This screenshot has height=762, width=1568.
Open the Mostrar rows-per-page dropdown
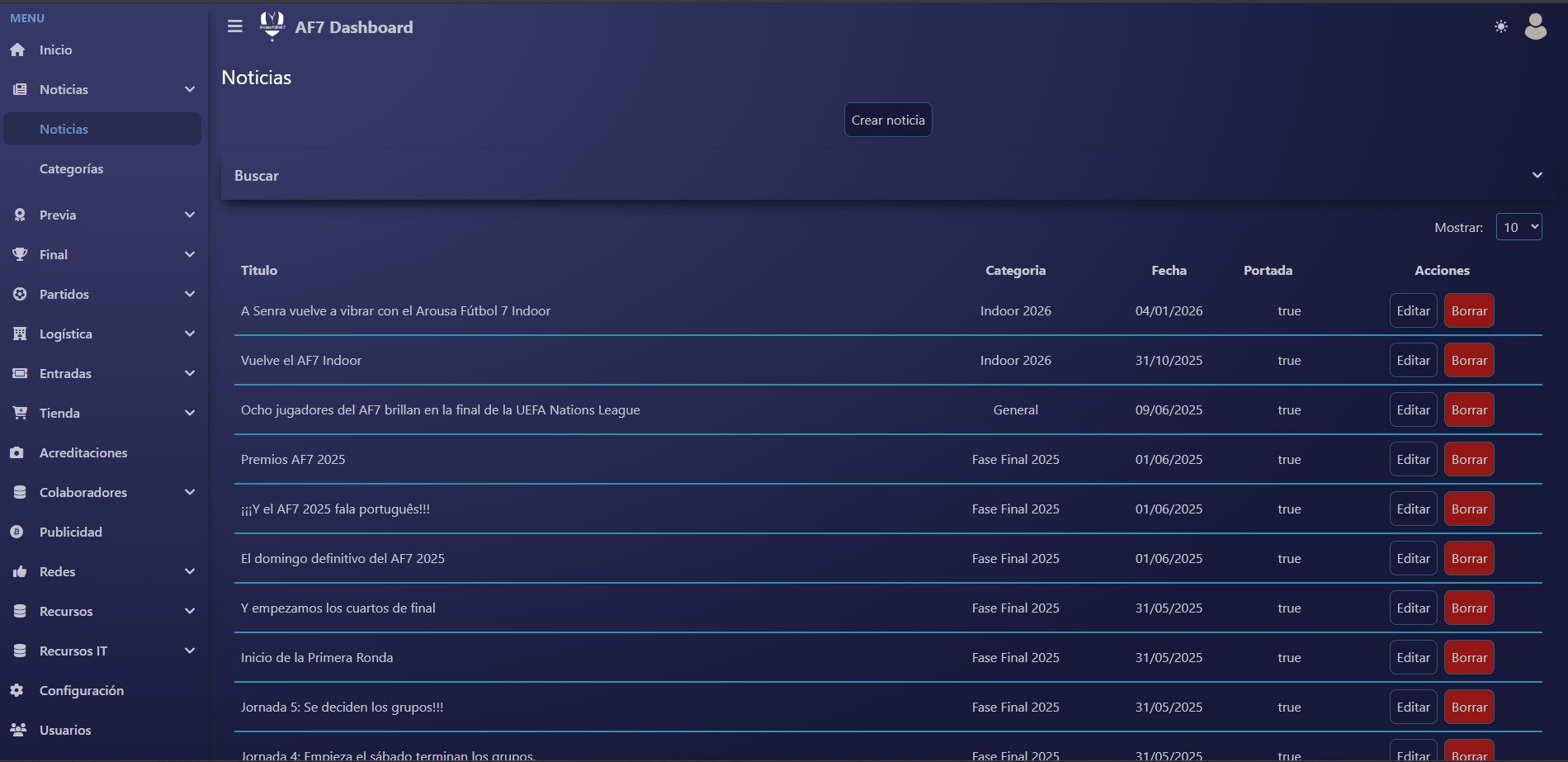point(1519,227)
